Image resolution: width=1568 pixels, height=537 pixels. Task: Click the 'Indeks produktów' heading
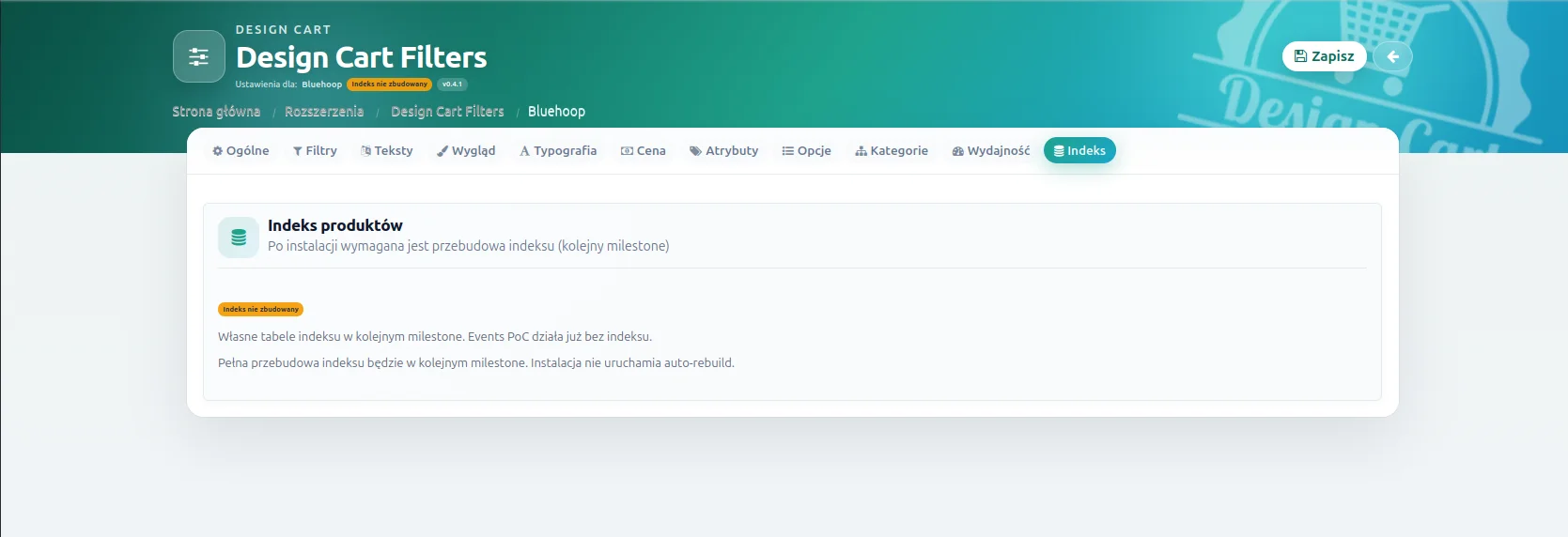(335, 225)
